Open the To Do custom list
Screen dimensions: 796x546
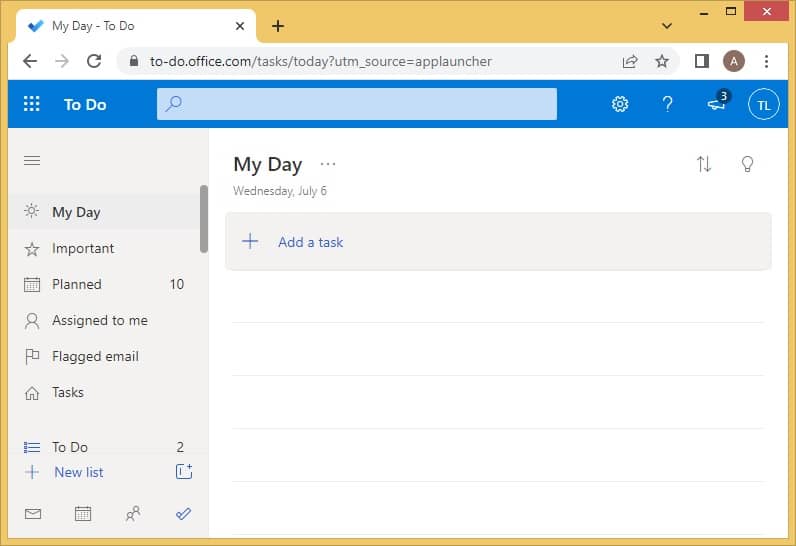click(104, 447)
